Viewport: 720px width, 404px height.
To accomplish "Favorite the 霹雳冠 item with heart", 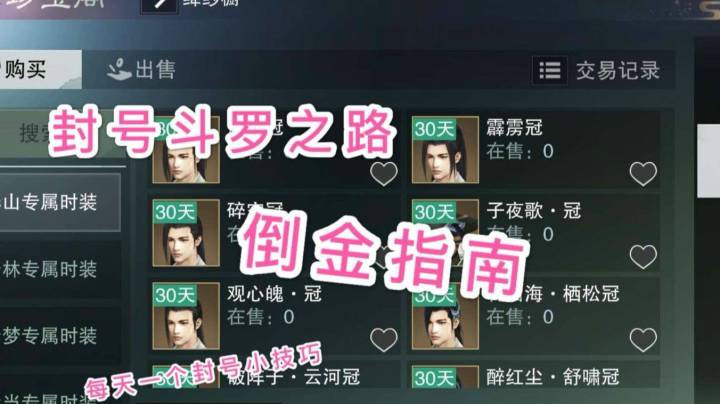I will (x=643, y=174).
